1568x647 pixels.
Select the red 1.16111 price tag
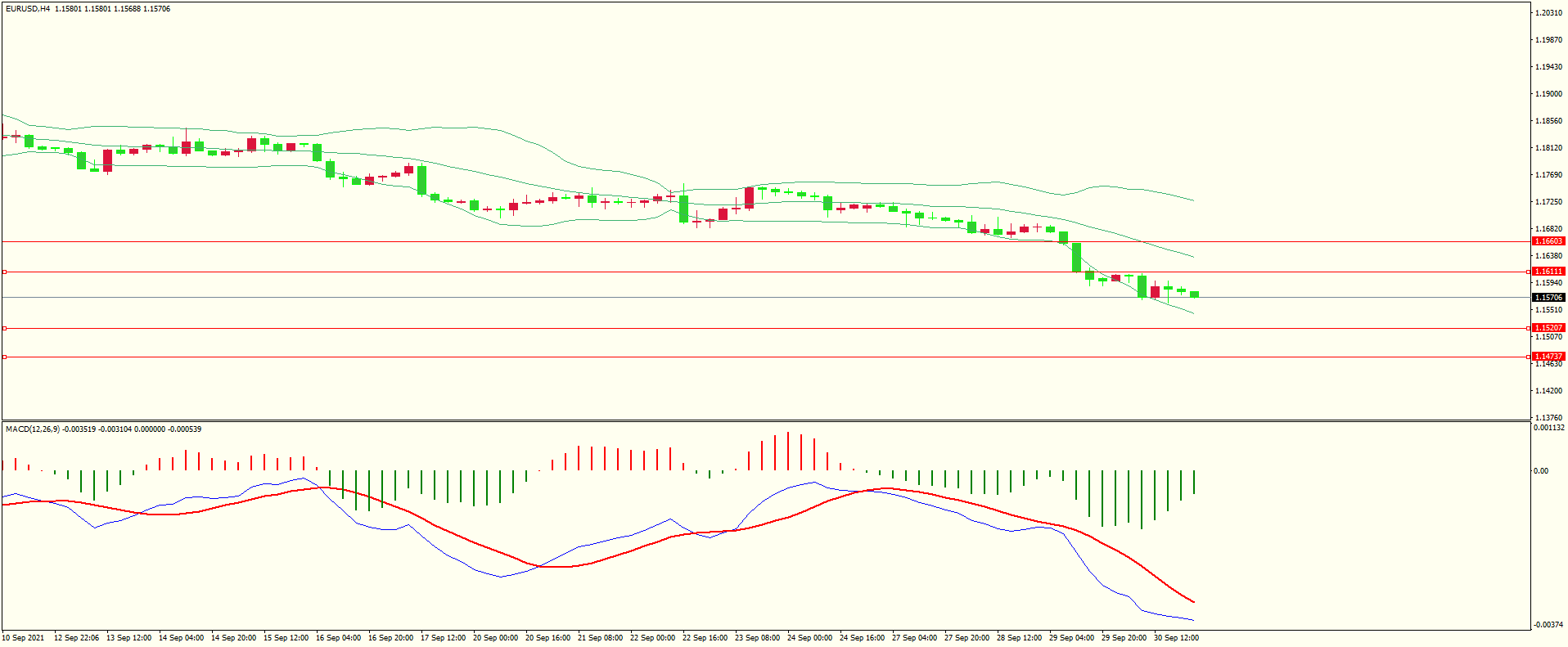1548,272
